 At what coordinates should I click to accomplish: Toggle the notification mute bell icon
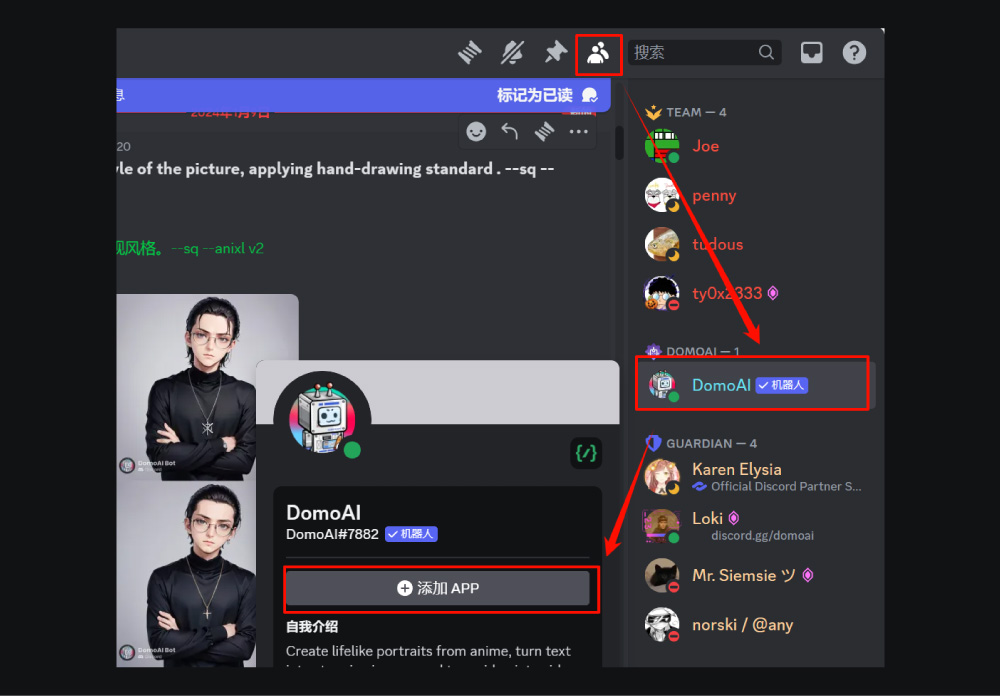[x=513, y=53]
